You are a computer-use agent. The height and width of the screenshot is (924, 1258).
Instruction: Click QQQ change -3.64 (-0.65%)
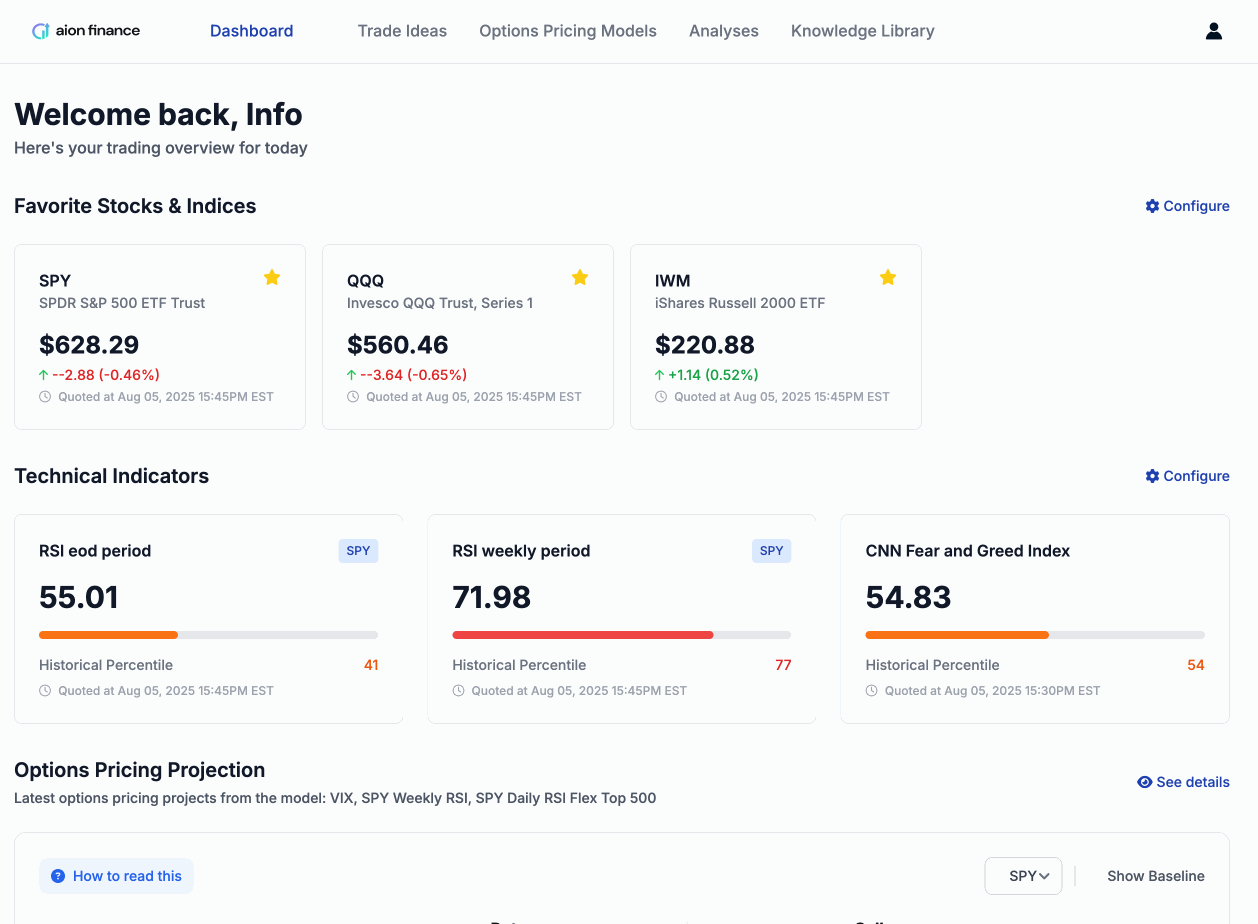[414, 375]
